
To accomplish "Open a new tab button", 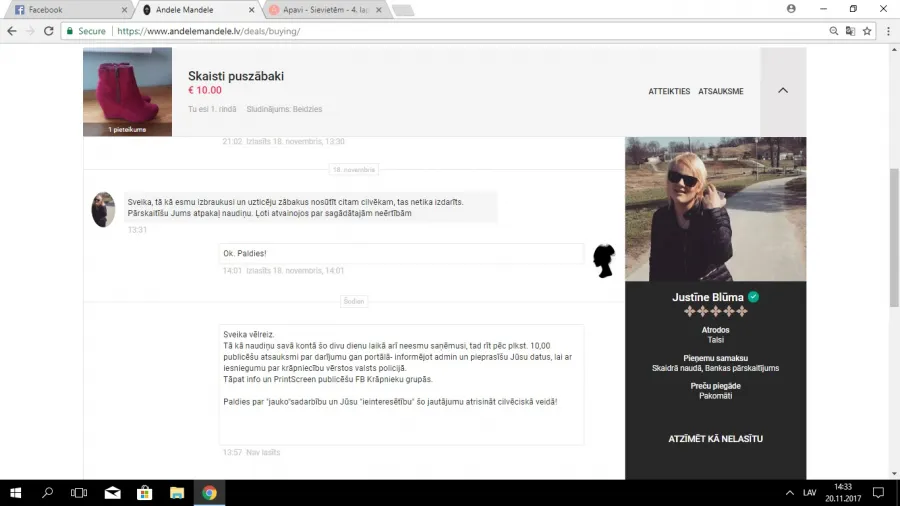I will tap(403, 10).
